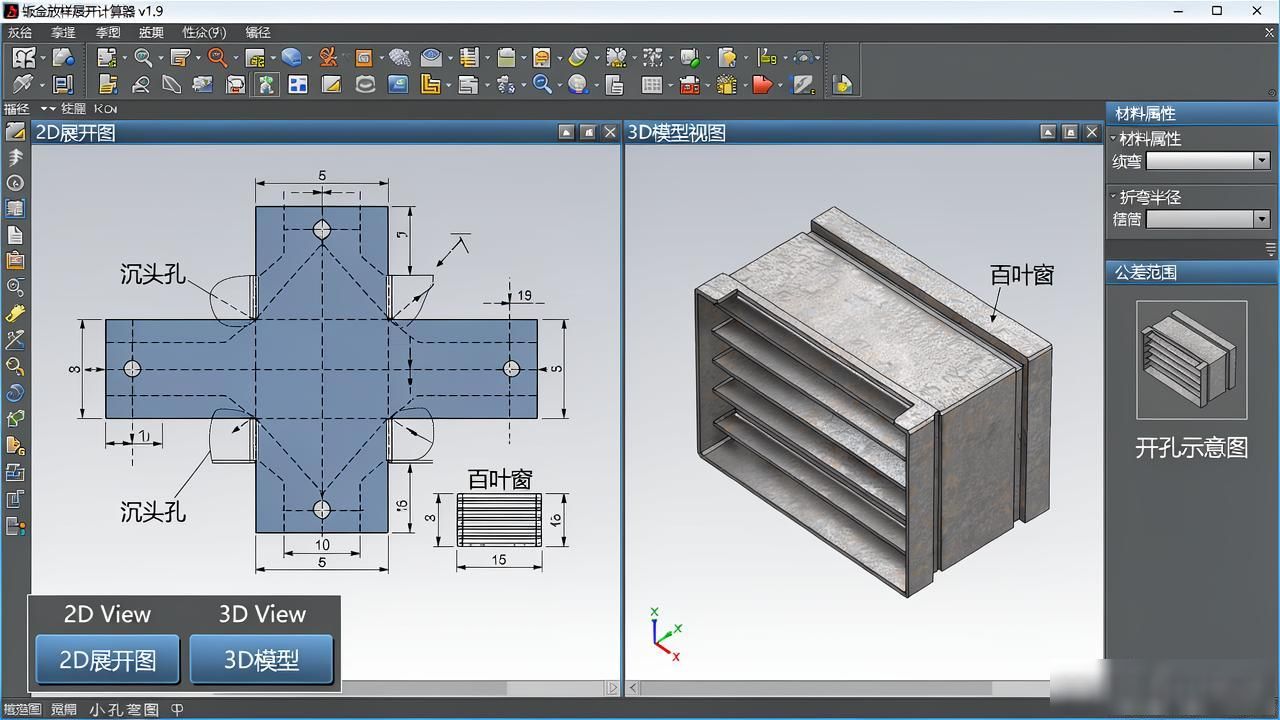Click the blue 3D box toolbar icon
The width and height of the screenshot is (1280, 720).
tap(291, 57)
